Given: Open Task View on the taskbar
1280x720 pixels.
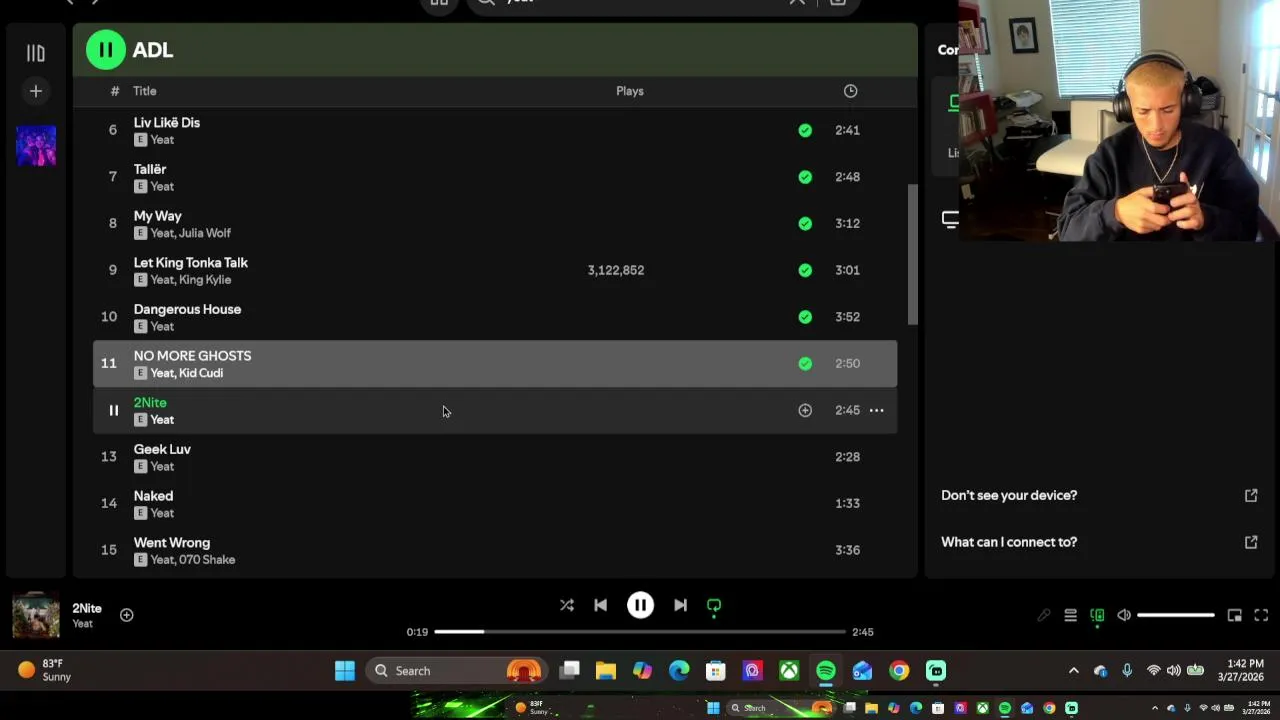Looking at the screenshot, I should click(x=569, y=671).
